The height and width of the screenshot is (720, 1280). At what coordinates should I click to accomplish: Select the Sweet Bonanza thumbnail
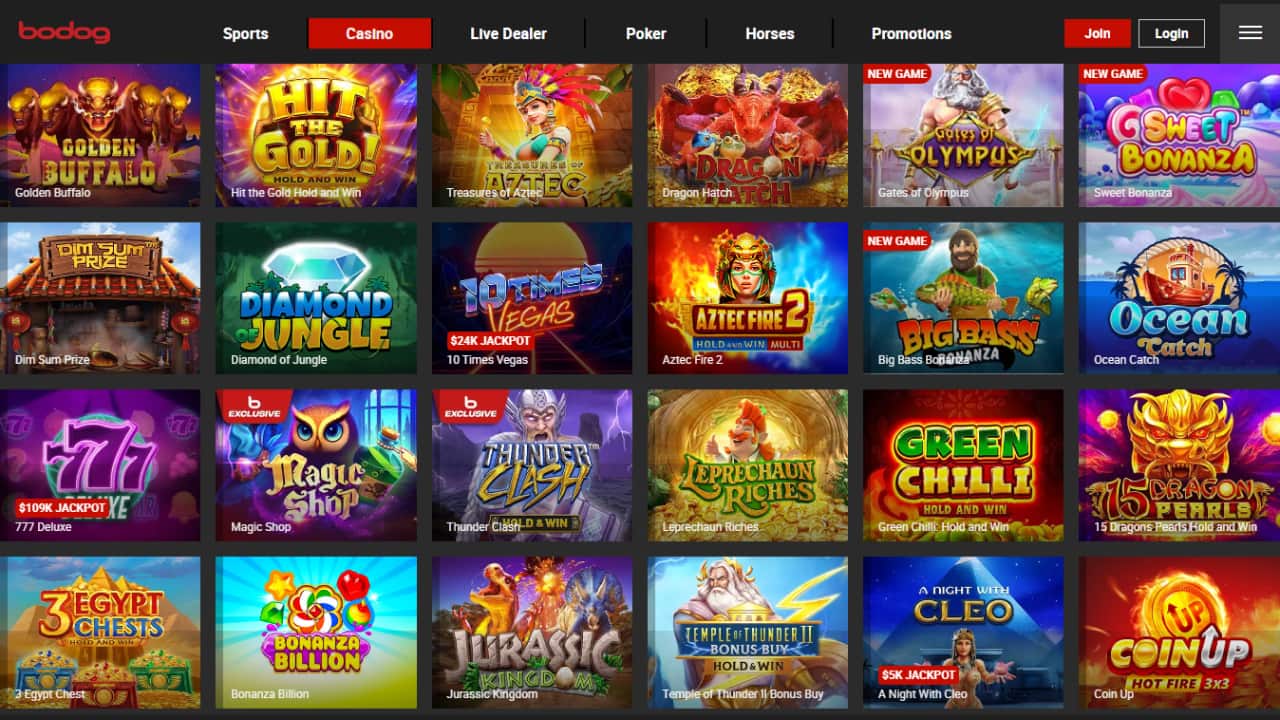coord(1179,135)
